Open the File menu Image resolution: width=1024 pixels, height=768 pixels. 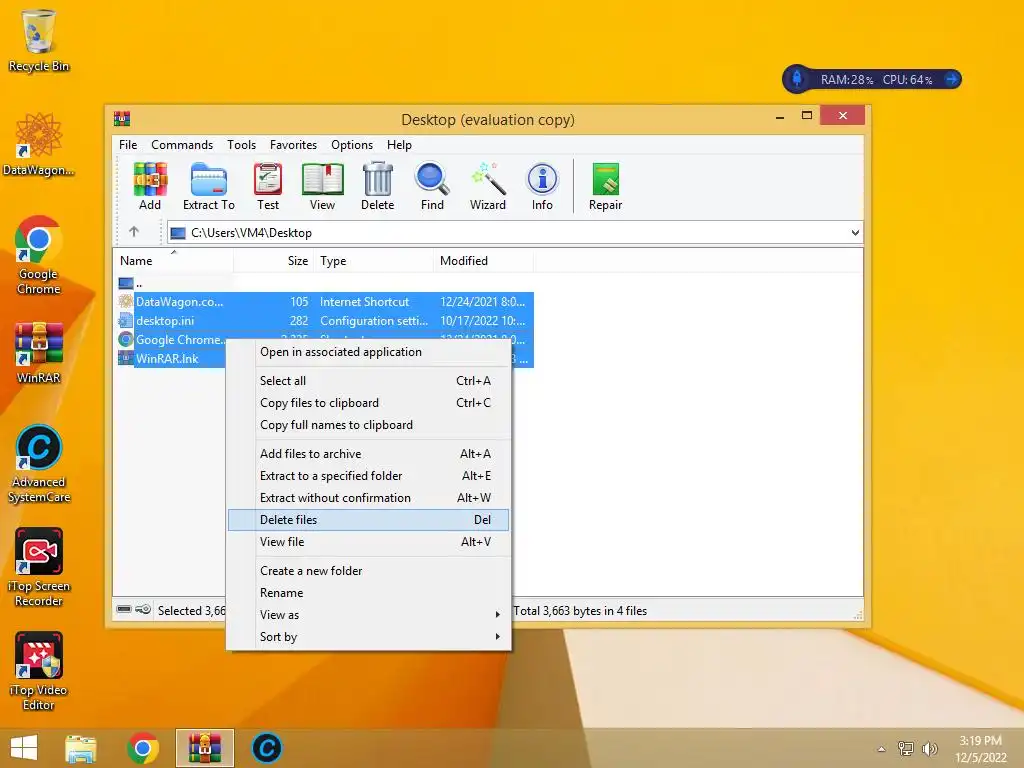(x=128, y=145)
